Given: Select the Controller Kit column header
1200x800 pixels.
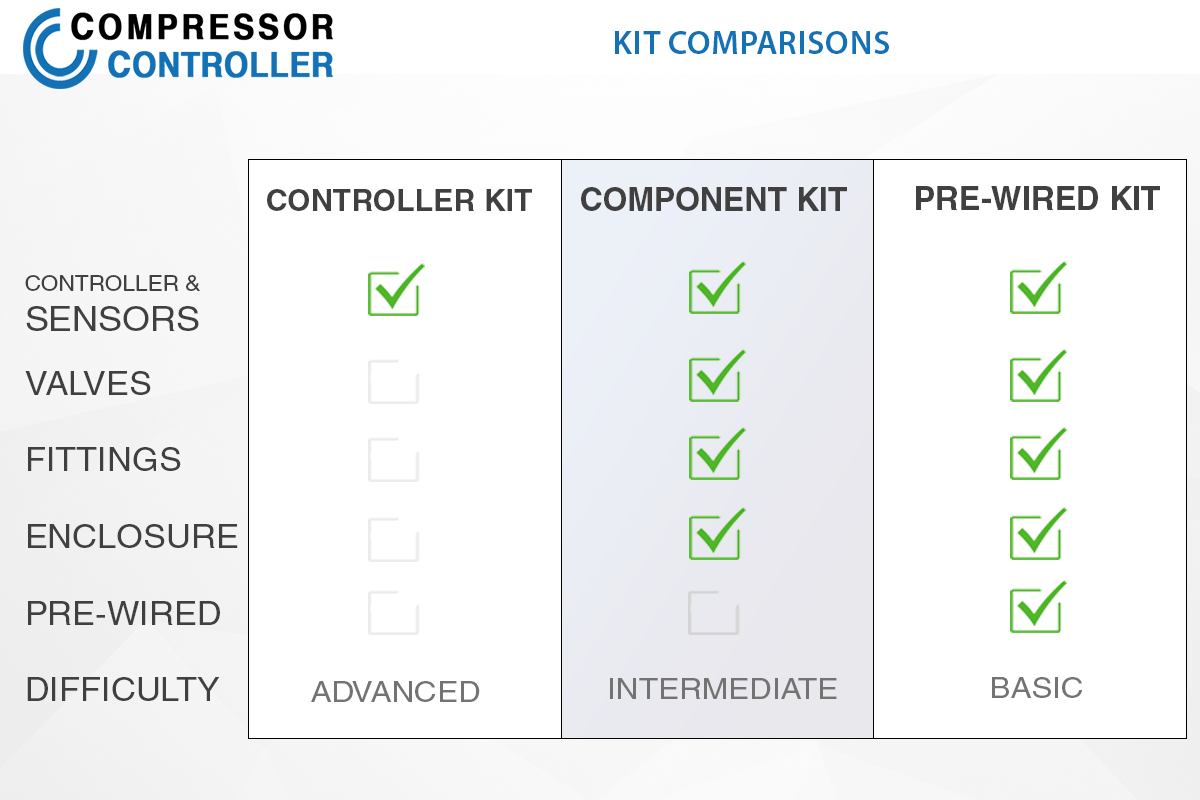Looking at the screenshot, I should pos(399,200).
